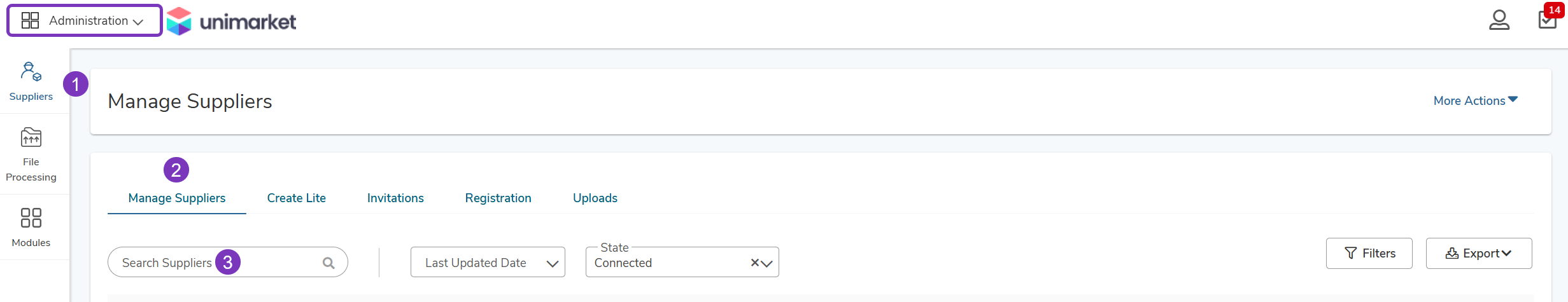The height and width of the screenshot is (302, 1568).
Task: Open the tasks notification icon
Action: click(x=1548, y=19)
